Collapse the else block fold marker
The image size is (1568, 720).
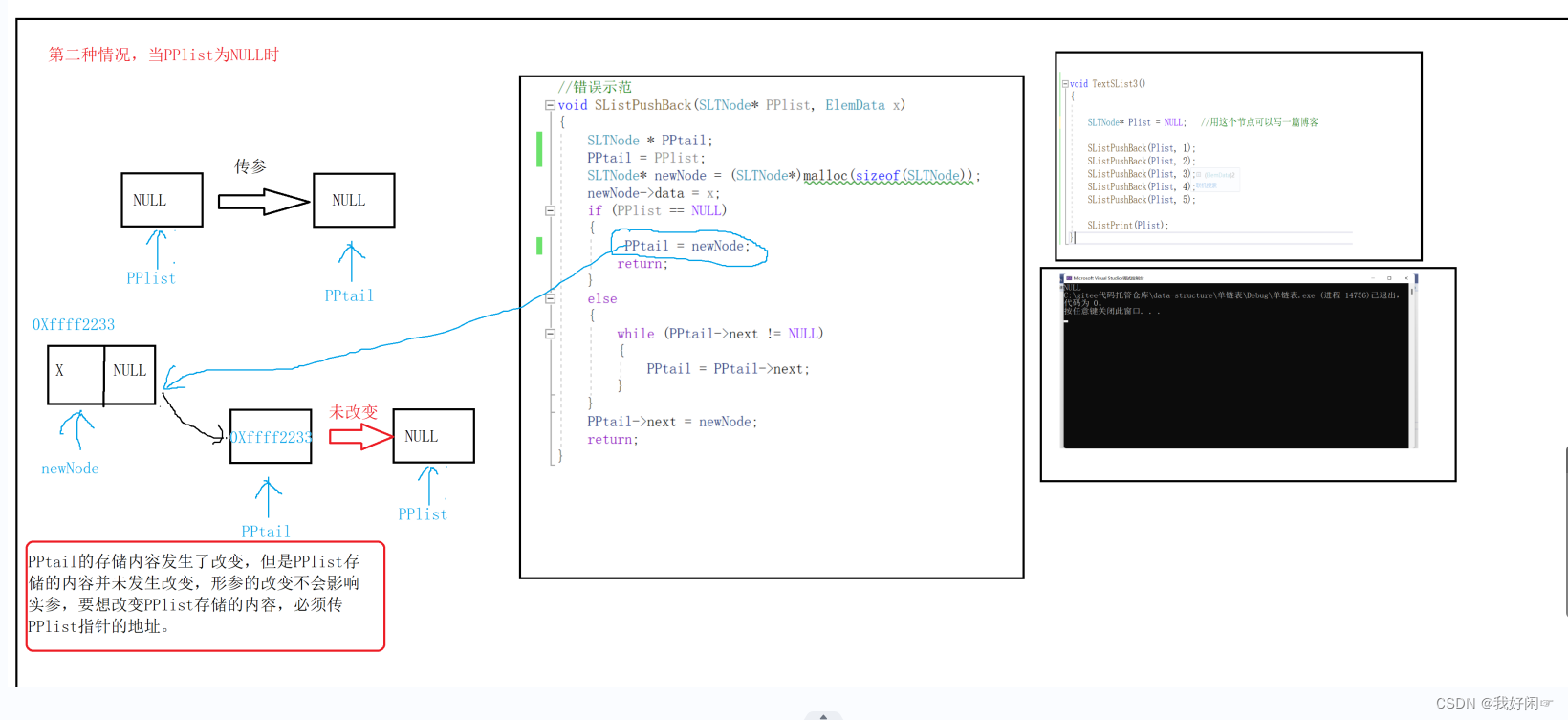pyautogui.click(x=550, y=298)
